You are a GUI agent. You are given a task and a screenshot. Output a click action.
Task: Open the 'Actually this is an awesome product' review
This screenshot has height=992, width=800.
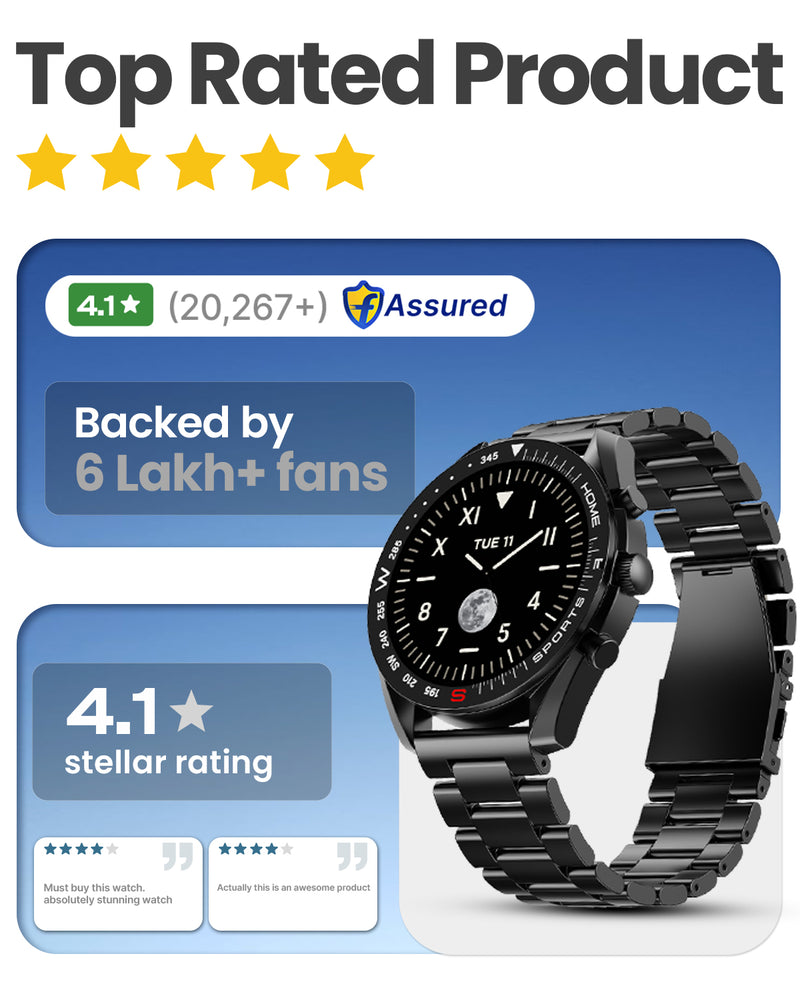click(x=293, y=884)
